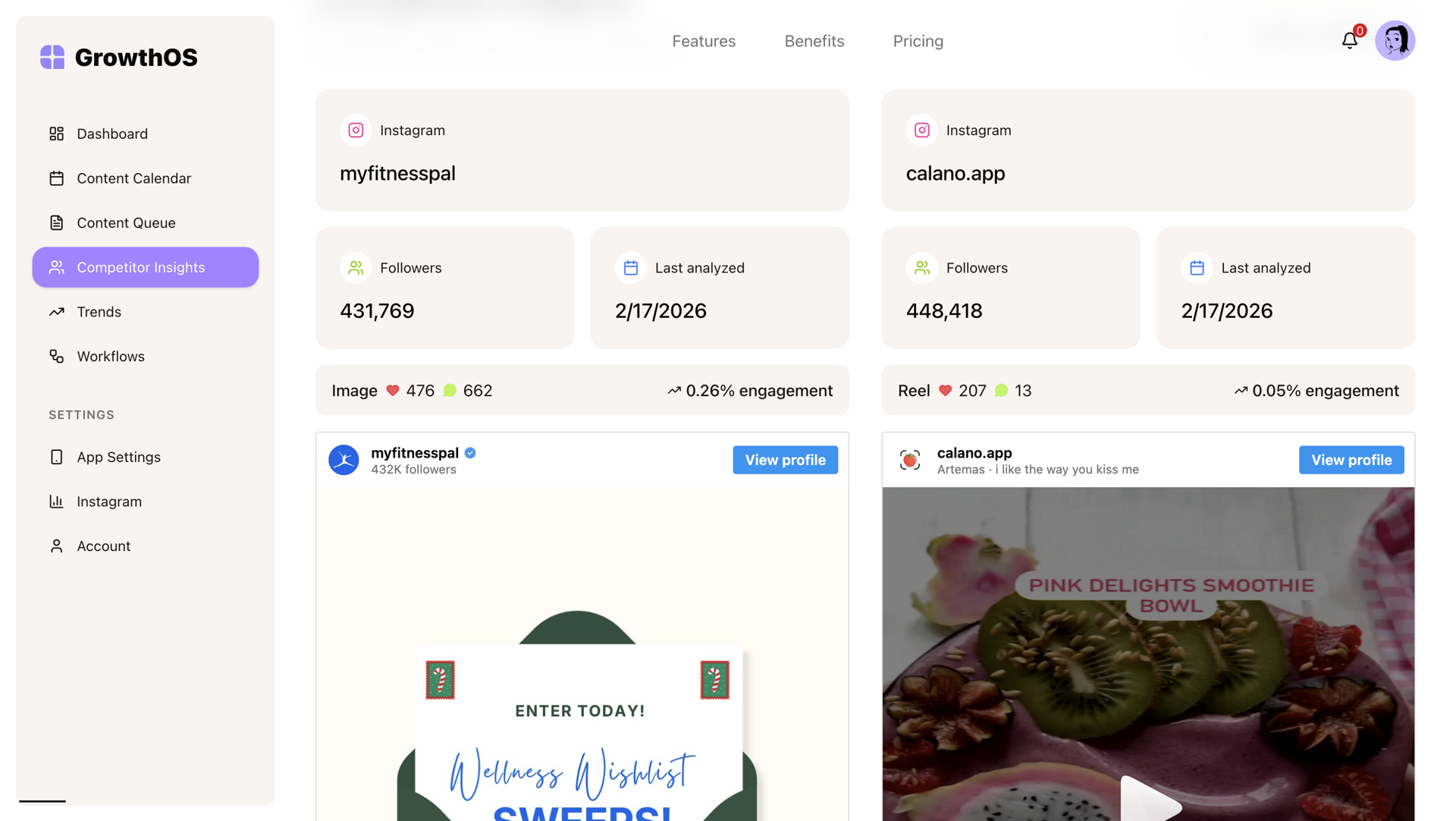1456x821 pixels.
Task: Click the Followers icon on calano.app card
Action: point(921,268)
